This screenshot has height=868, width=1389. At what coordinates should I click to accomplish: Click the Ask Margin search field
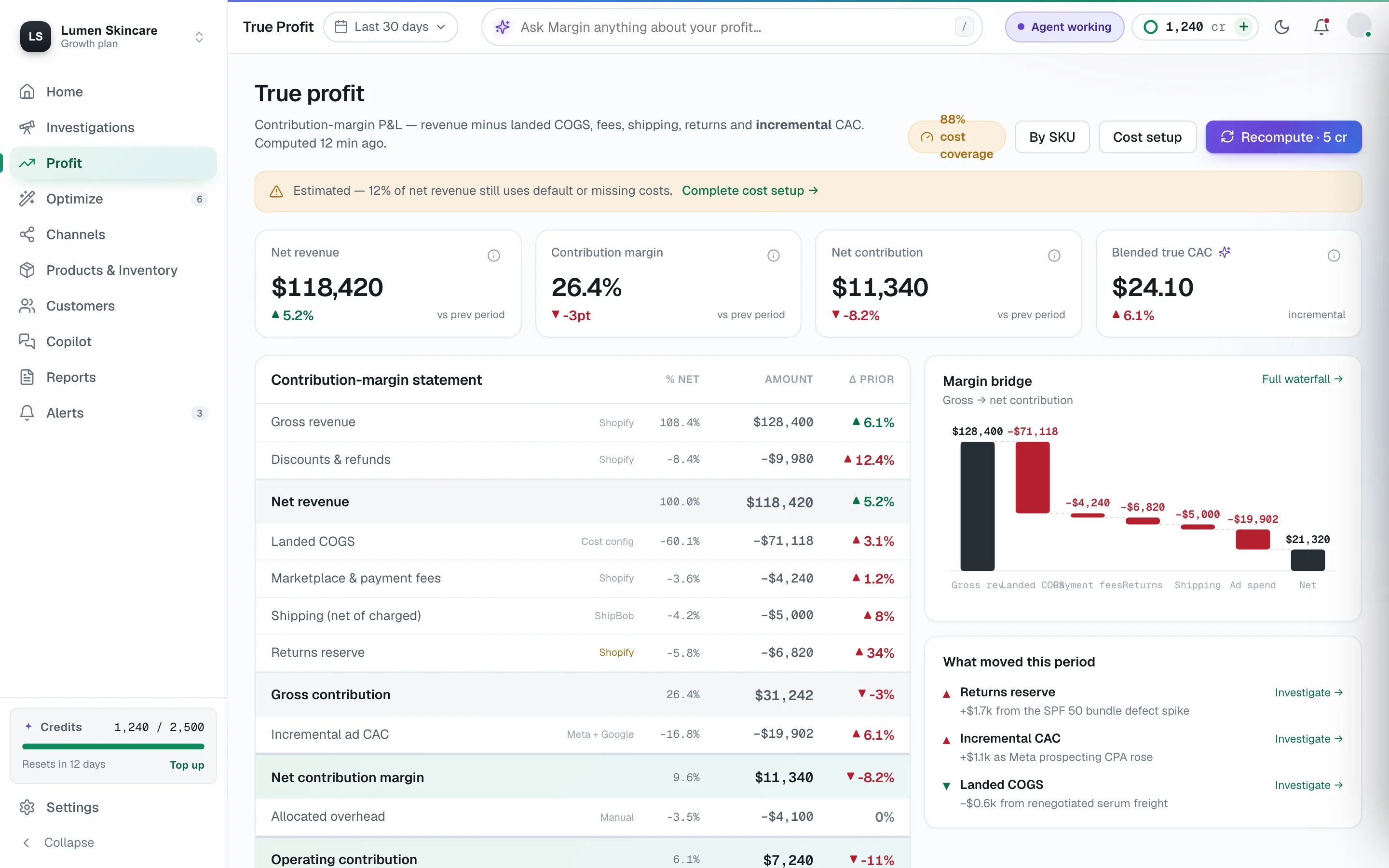coord(732,27)
